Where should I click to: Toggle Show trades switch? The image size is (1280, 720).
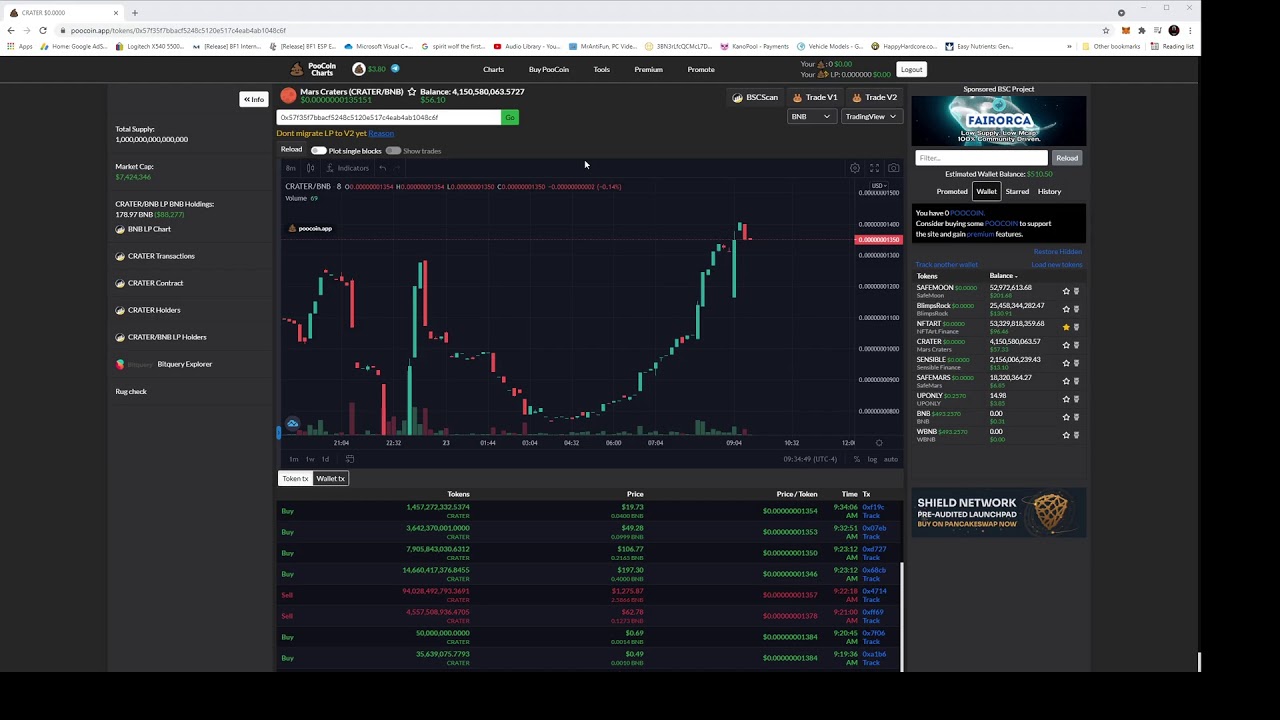click(393, 151)
